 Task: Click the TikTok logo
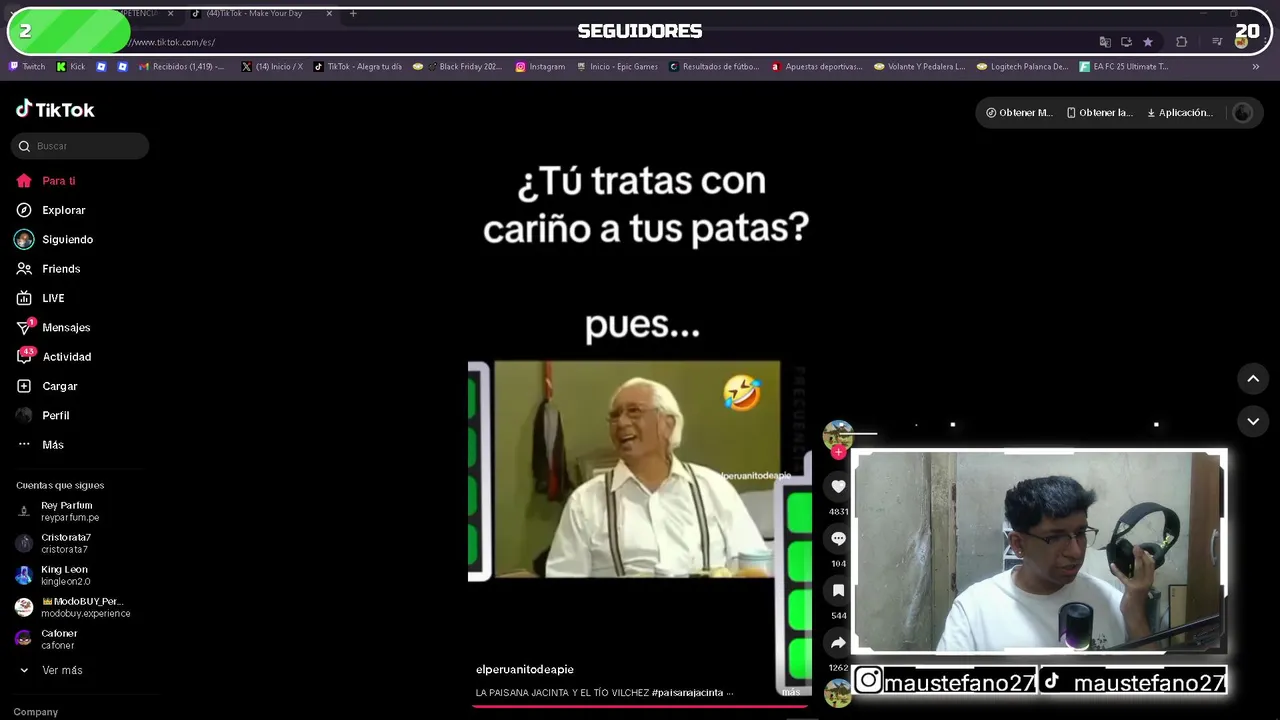(x=55, y=109)
